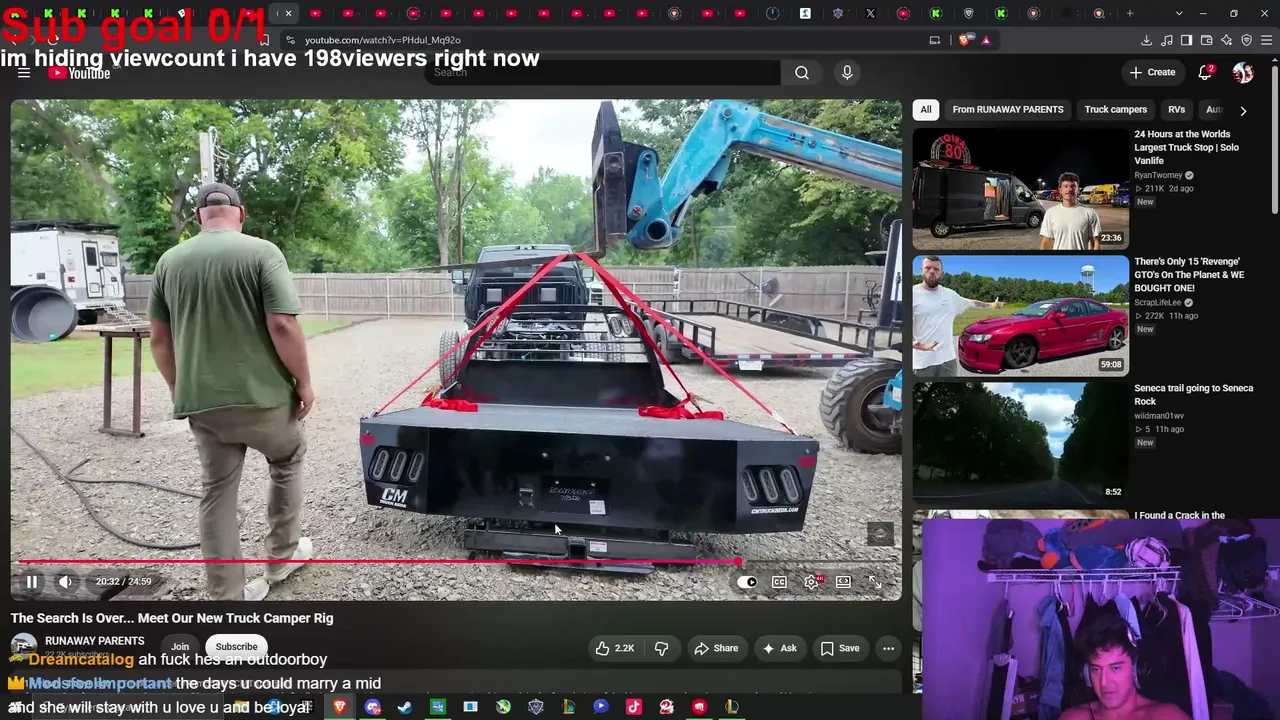Open the RUNAWAY PARENTS channel name
The image size is (1280, 720).
point(95,641)
